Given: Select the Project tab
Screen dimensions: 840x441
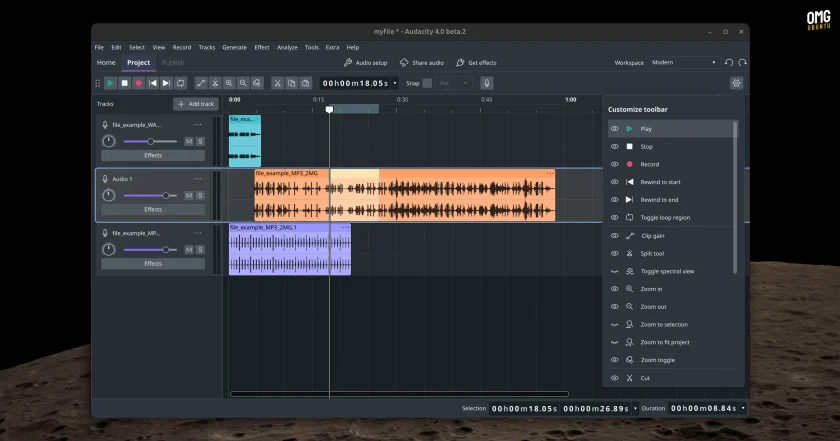Looking at the screenshot, I should coord(138,63).
